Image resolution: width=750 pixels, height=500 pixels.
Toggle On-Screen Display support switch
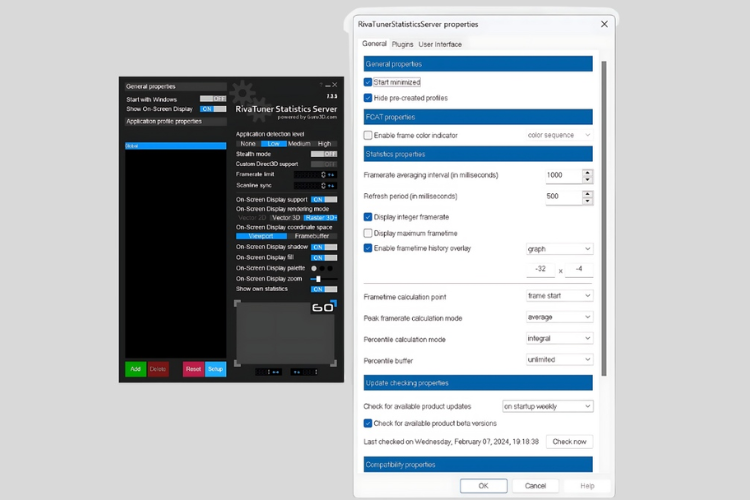pos(324,200)
